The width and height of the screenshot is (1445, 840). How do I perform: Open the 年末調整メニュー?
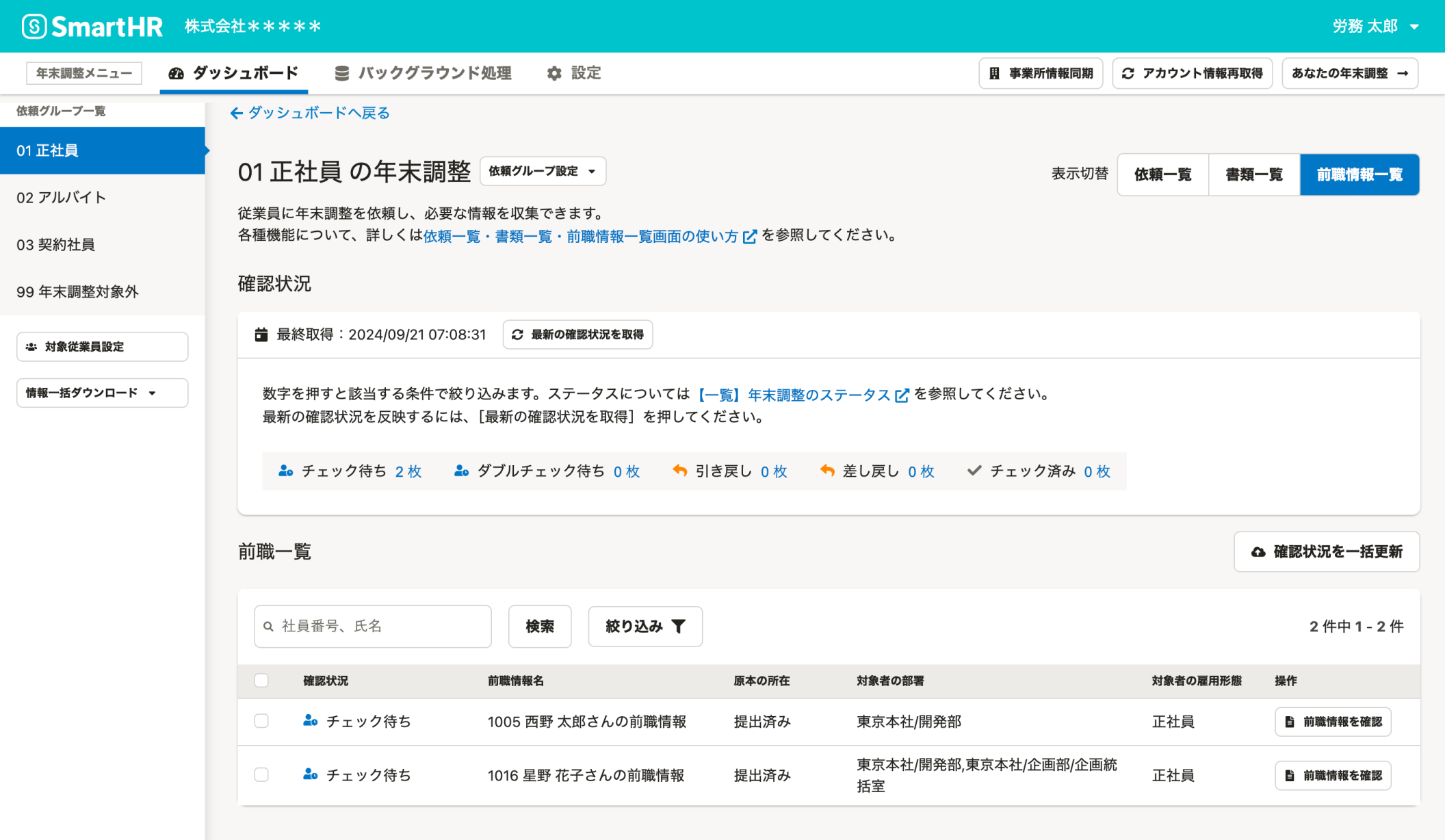[84, 73]
